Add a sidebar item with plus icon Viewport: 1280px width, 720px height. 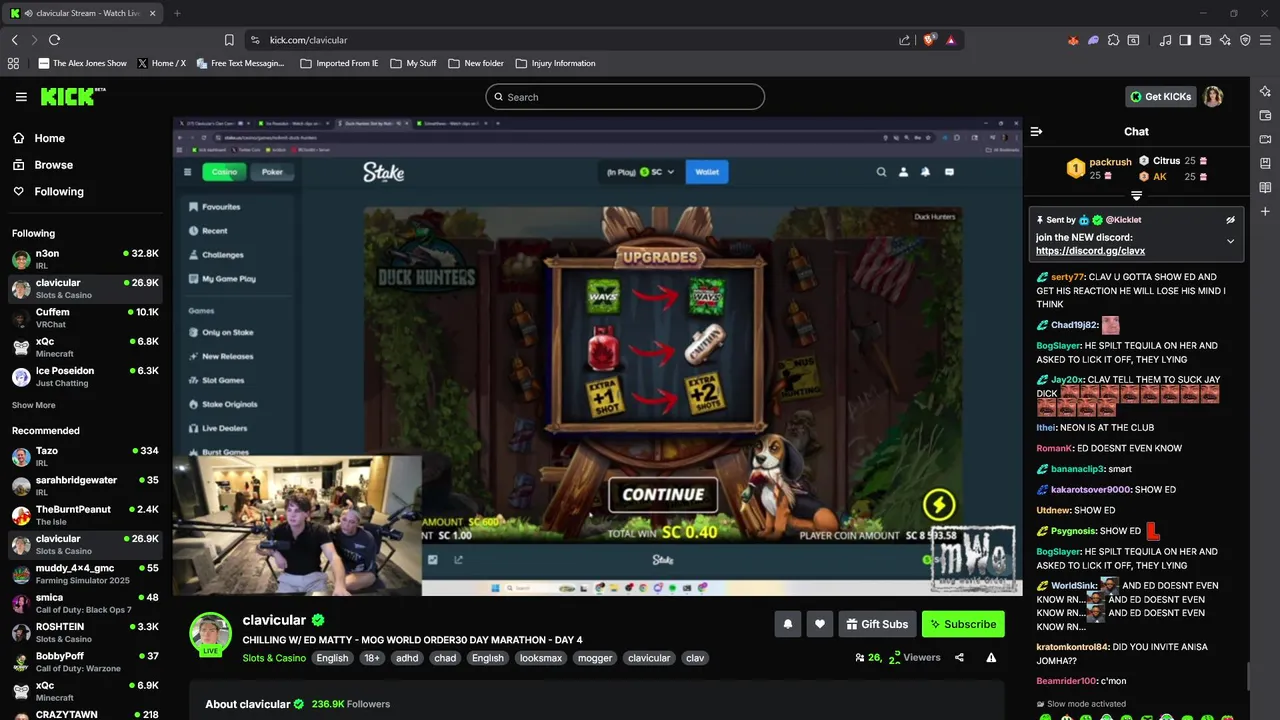coord(1265,211)
